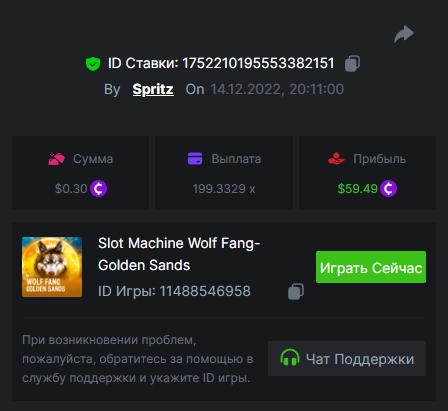Screen dimensions: 448x411
Task: Click the purple Выплата card icon
Action: pyautogui.click(x=195, y=159)
